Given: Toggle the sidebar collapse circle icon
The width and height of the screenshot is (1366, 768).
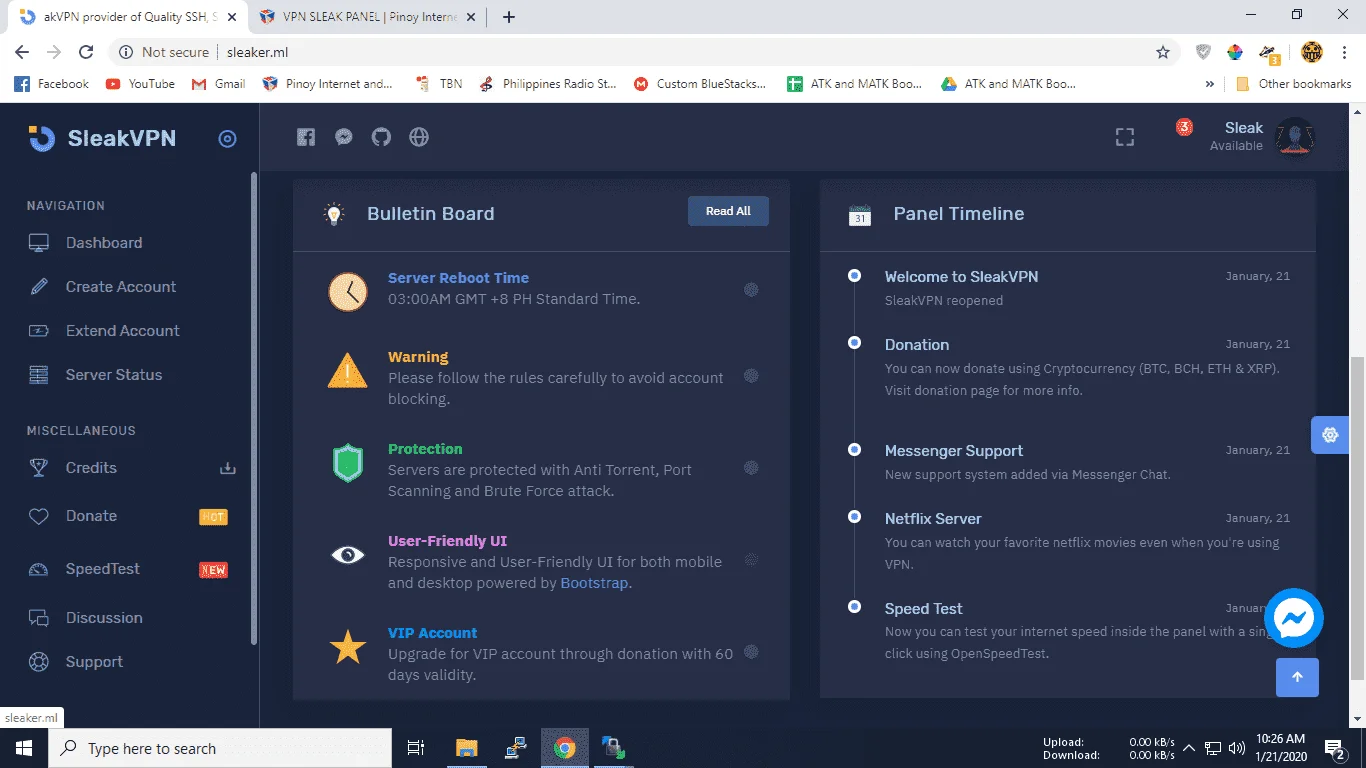Looking at the screenshot, I should coord(228,139).
